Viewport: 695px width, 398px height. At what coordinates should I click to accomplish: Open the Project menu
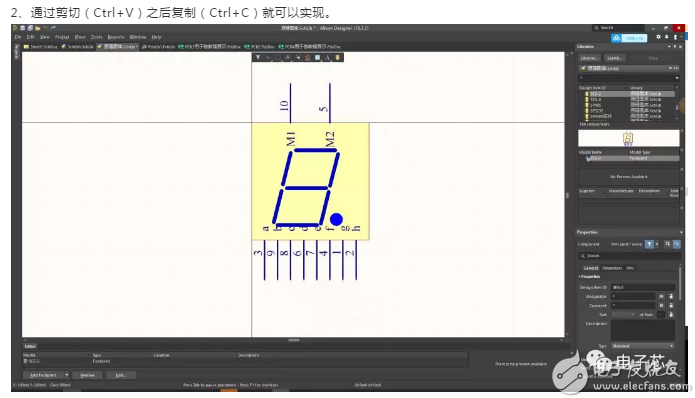point(62,37)
